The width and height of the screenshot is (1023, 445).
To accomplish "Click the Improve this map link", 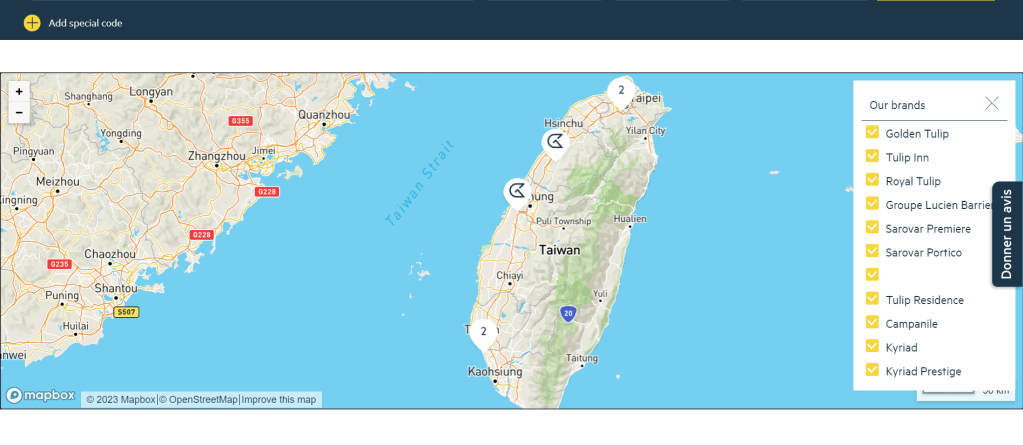I will (x=279, y=400).
